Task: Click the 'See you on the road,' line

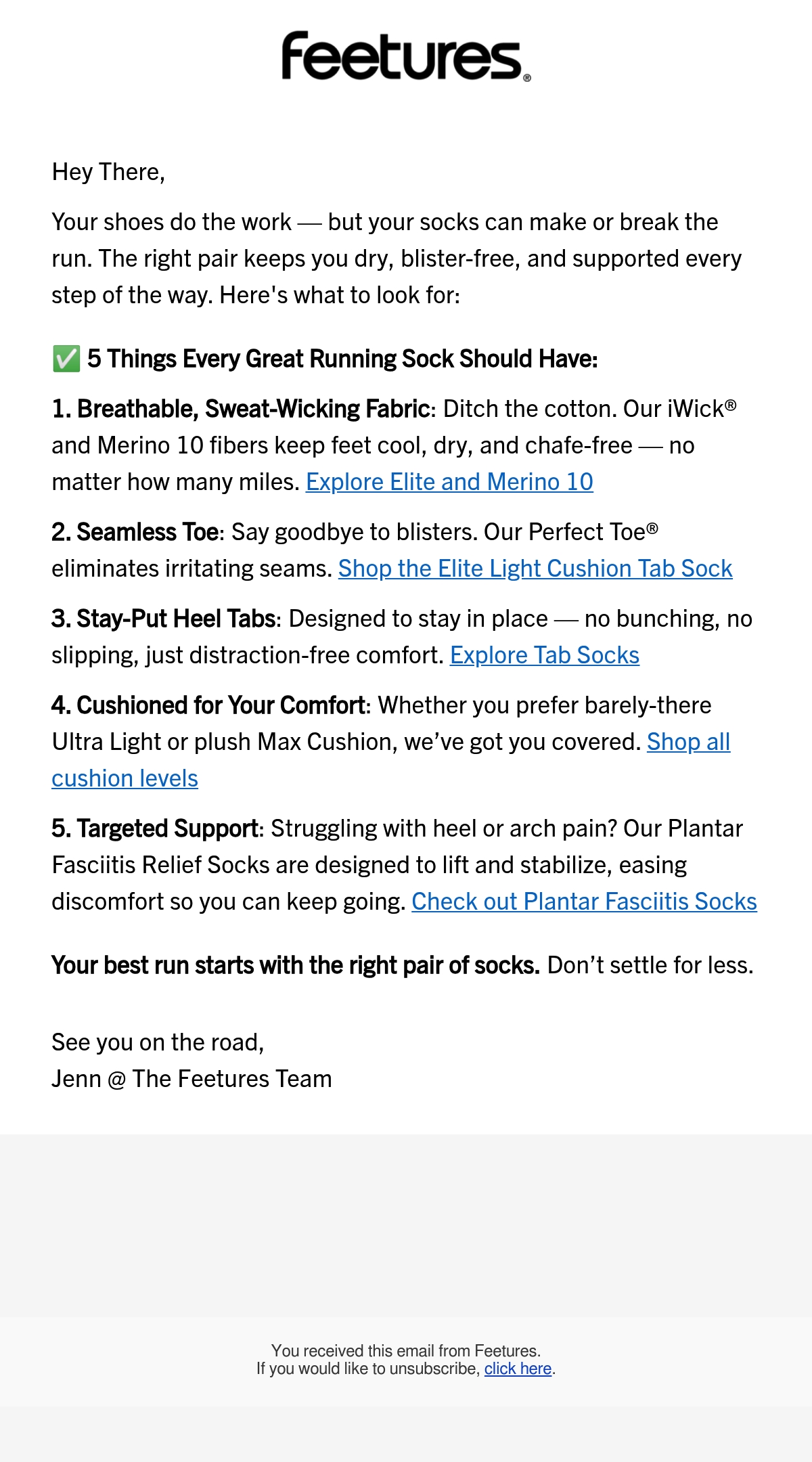Action: [x=158, y=1042]
